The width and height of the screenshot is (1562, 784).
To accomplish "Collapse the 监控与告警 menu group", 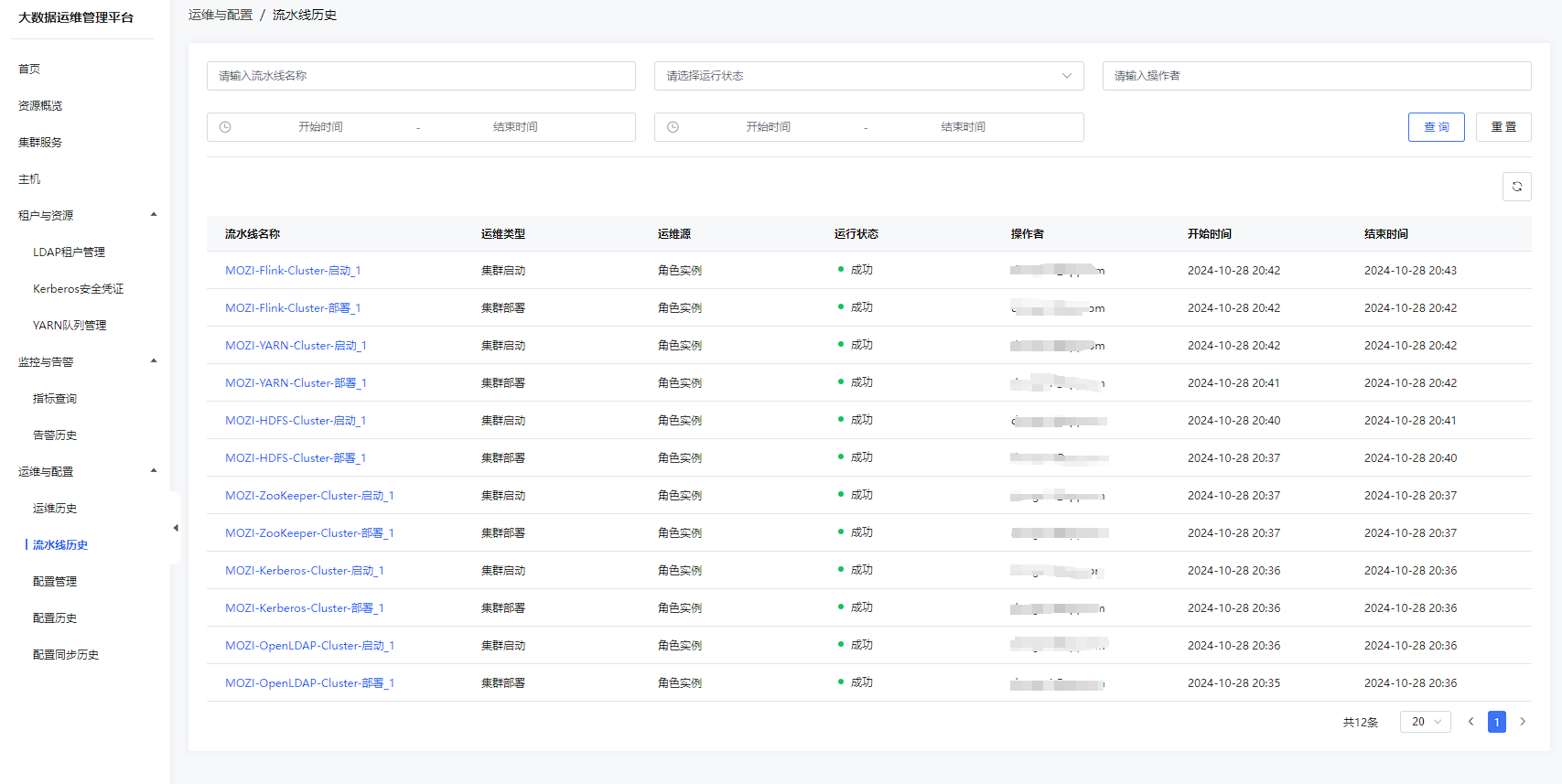I will 154,361.
